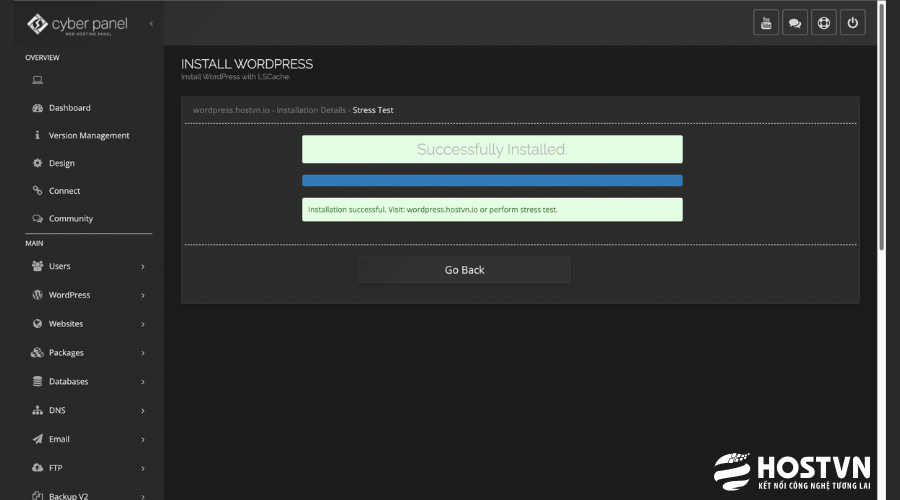Click the Users group icon
Viewport: 900px width, 500px height.
[x=37, y=266]
